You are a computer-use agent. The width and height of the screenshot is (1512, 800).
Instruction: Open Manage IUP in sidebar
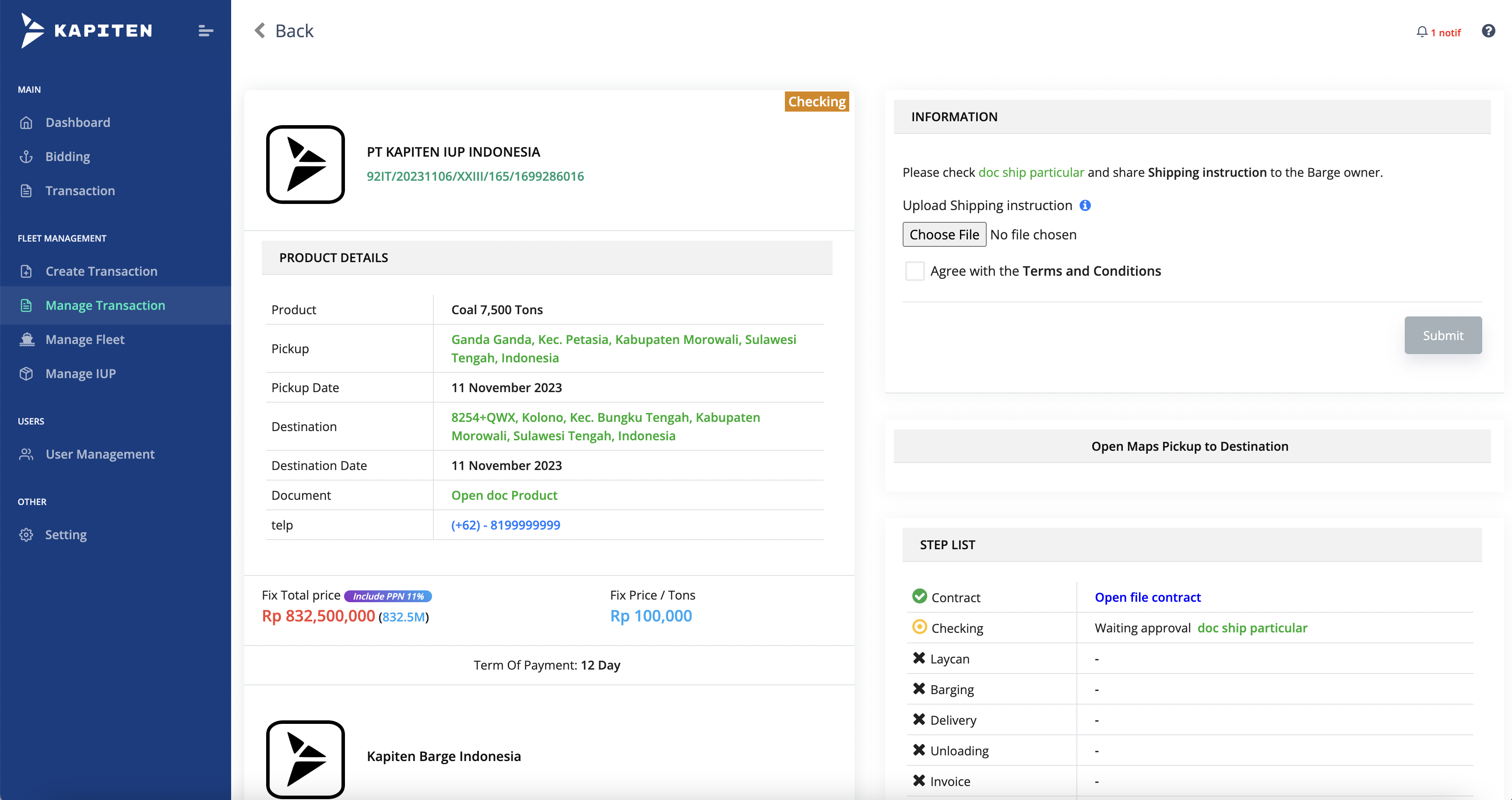[115, 373]
